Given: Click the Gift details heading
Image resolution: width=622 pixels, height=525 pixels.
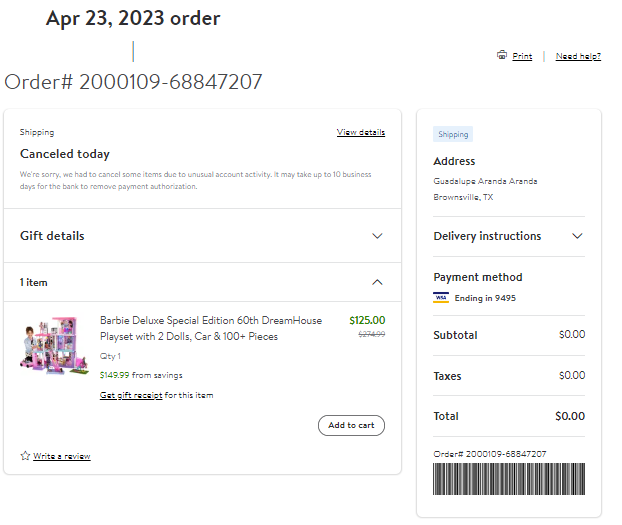Looking at the screenshot, I should pos(52,236).
